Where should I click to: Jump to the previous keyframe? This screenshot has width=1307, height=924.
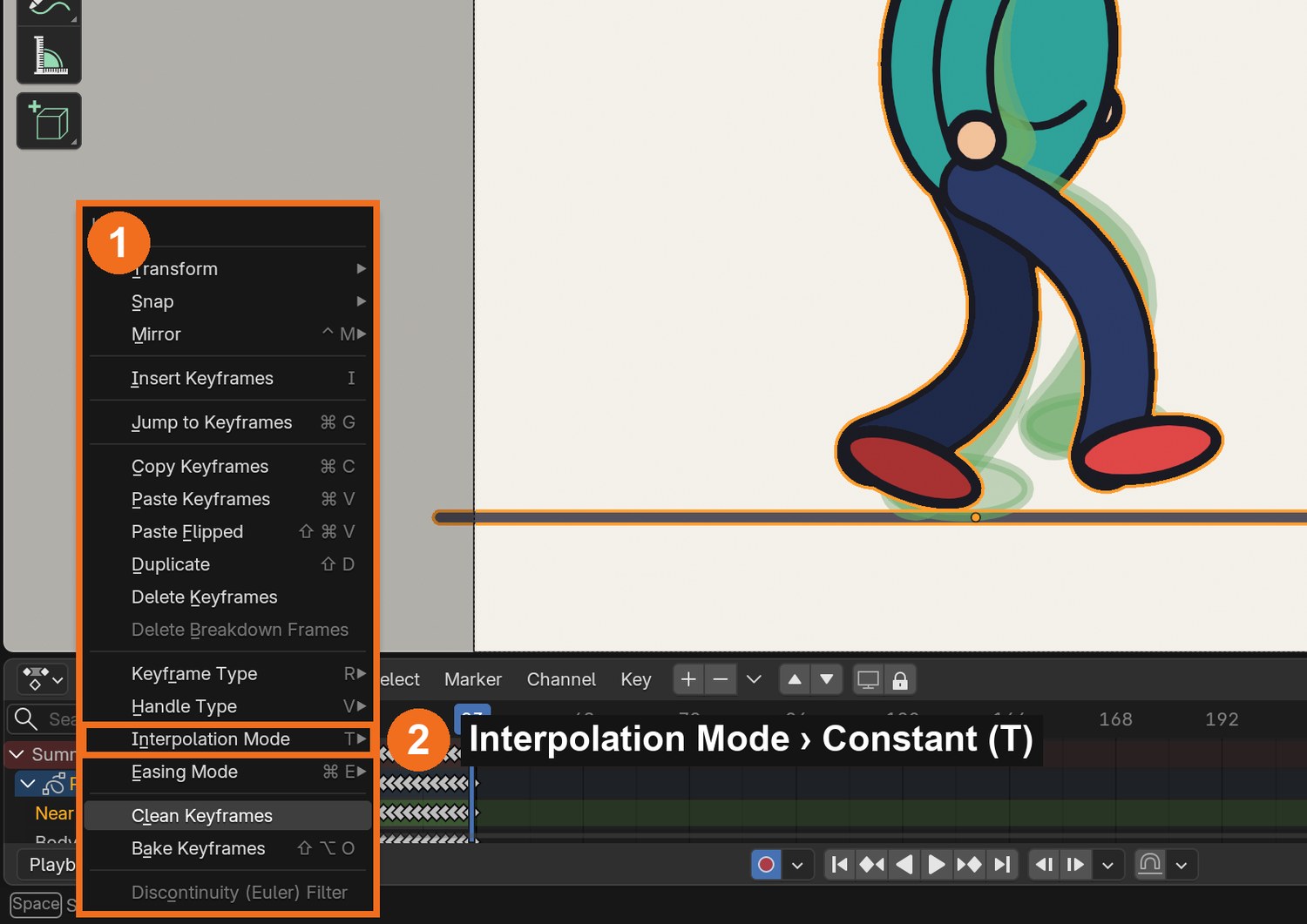click(x=872, y=864)
